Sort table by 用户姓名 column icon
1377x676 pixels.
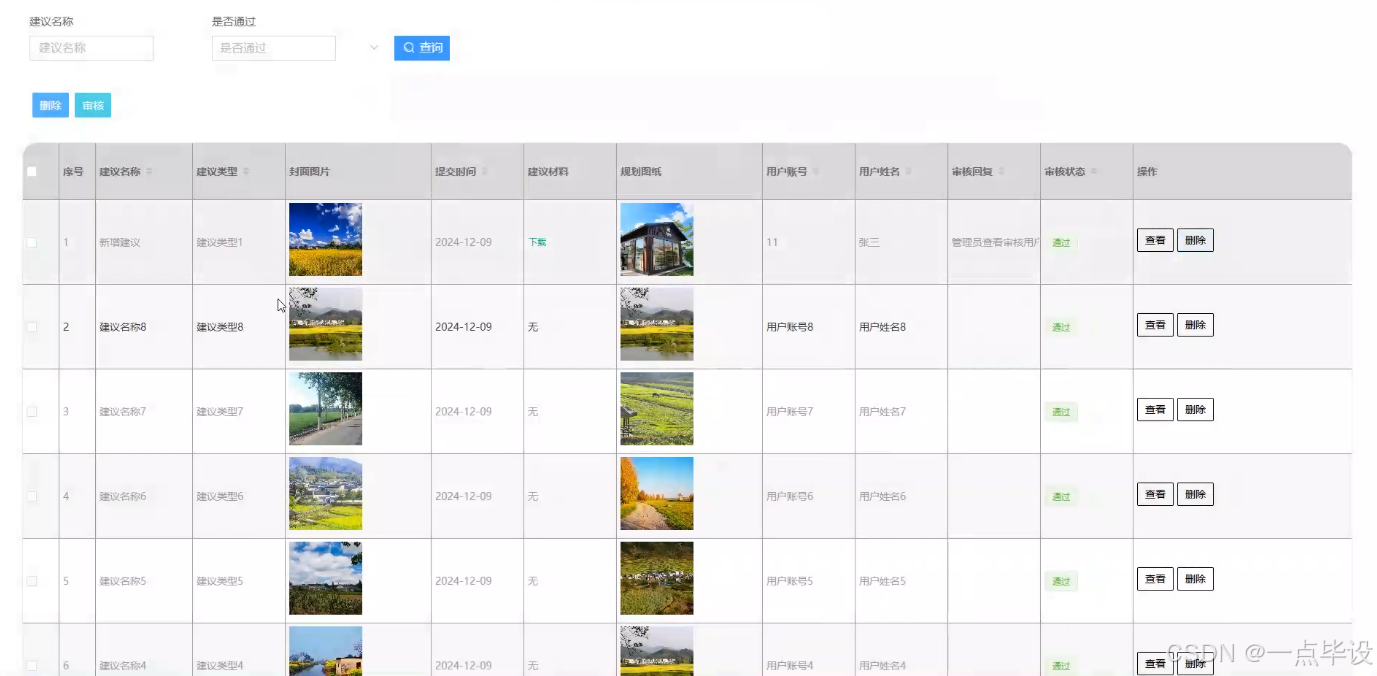(x=909, y=172)
